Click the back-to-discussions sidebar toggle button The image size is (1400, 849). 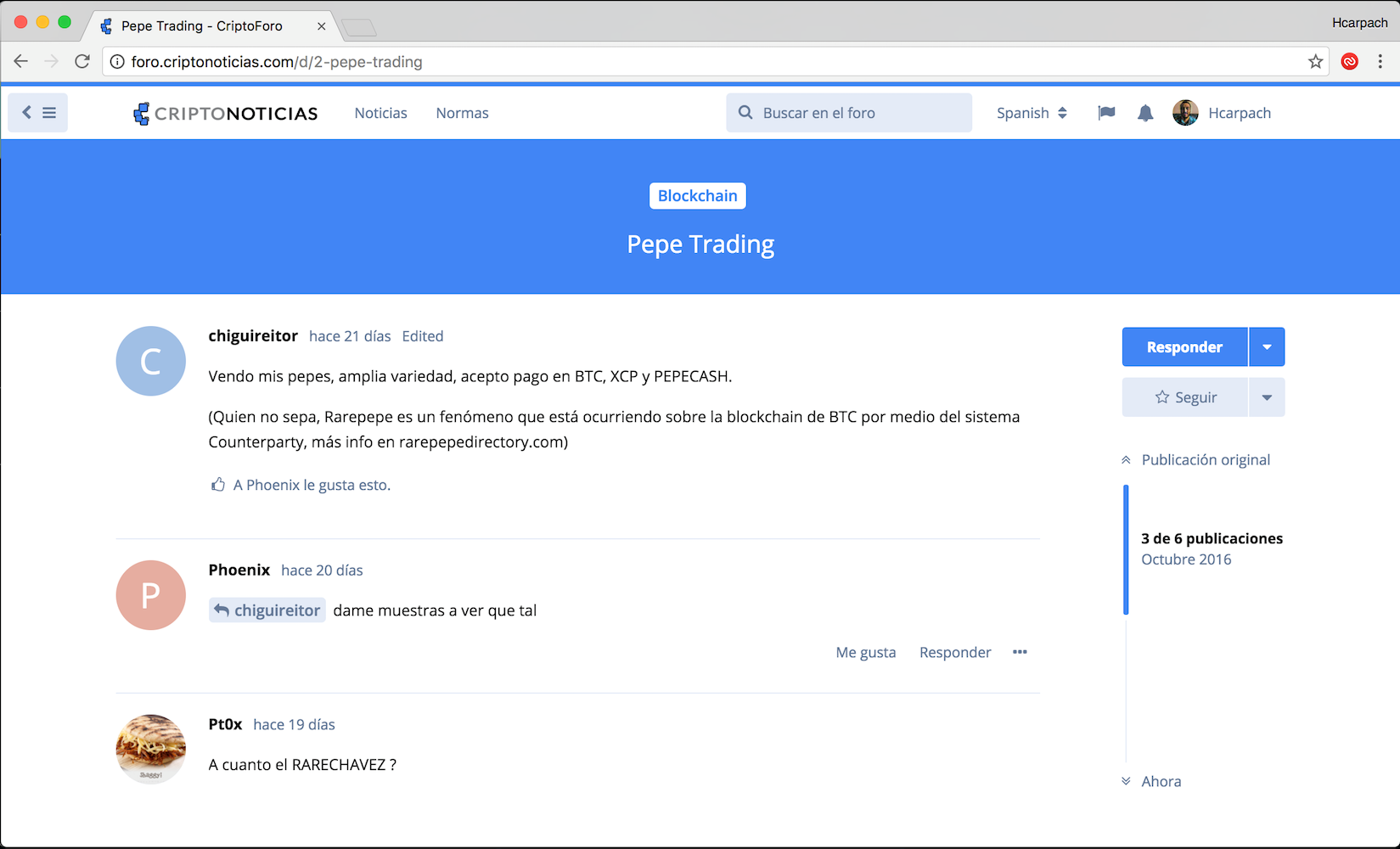37,113
